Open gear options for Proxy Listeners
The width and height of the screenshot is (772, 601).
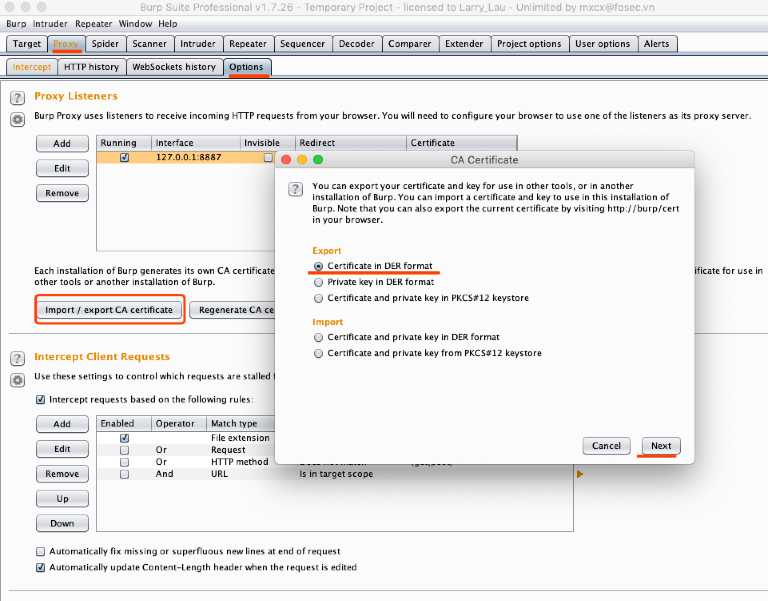pos(18,120)
